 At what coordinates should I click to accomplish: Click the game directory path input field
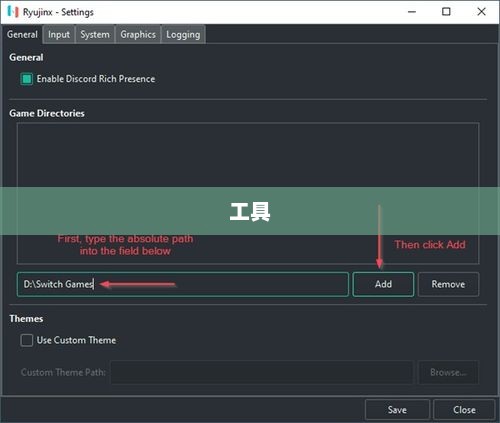183,284
